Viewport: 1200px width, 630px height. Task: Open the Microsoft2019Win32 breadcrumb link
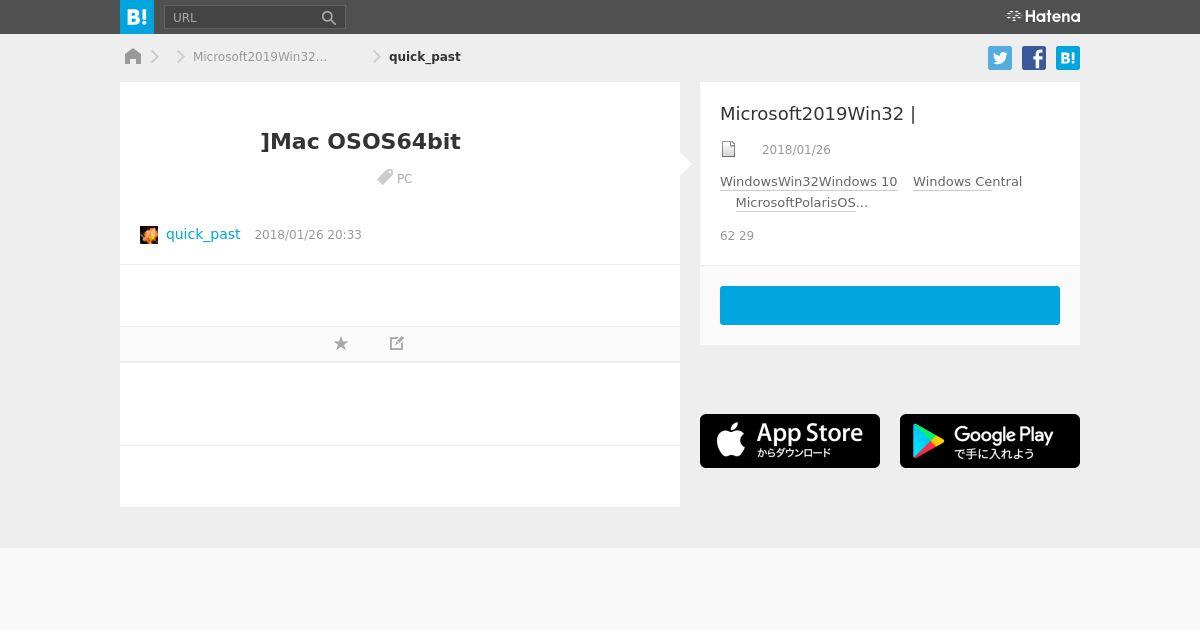(x=260, y=56)
